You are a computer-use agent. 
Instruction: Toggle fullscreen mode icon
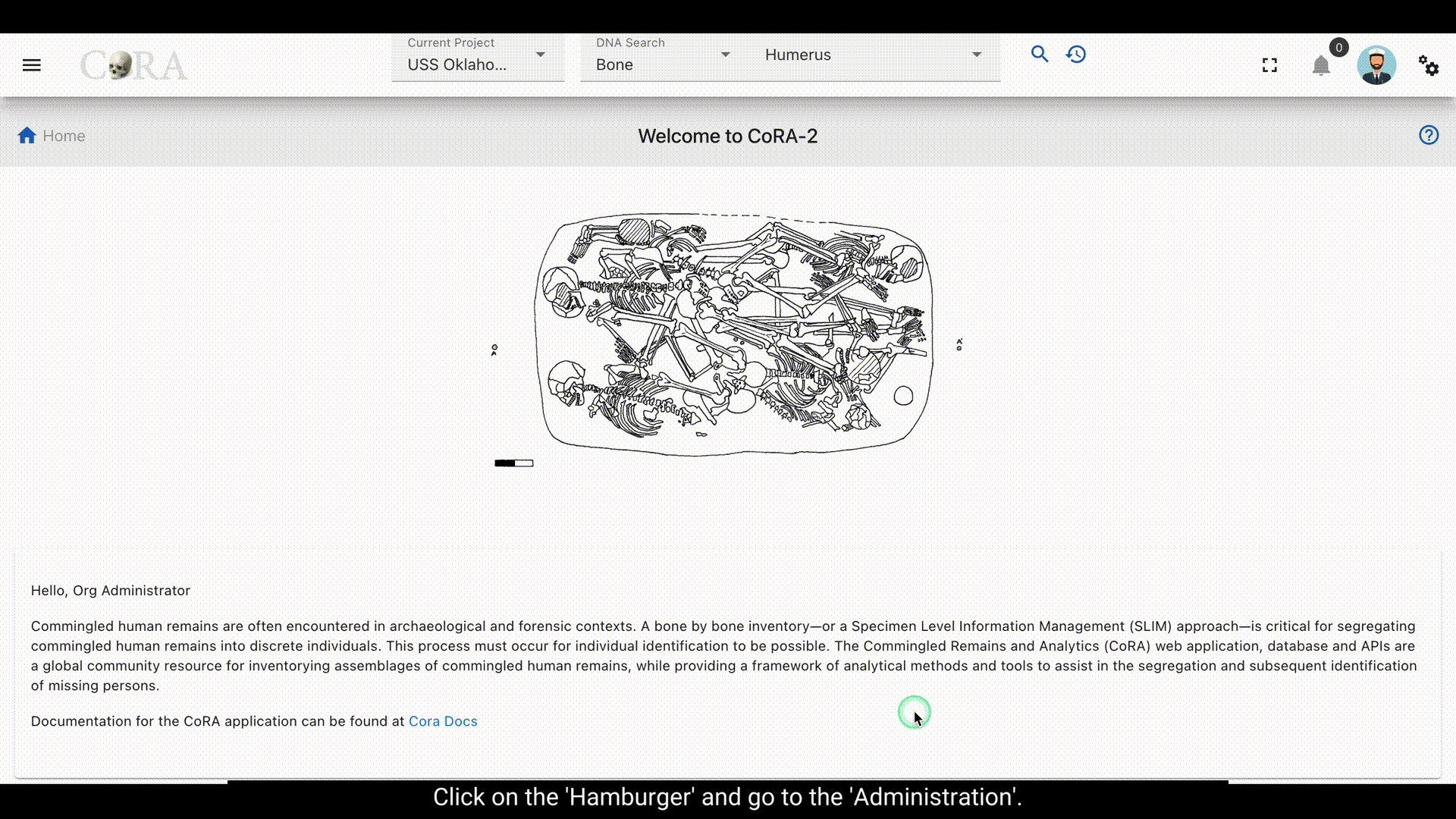point(1269,65)
